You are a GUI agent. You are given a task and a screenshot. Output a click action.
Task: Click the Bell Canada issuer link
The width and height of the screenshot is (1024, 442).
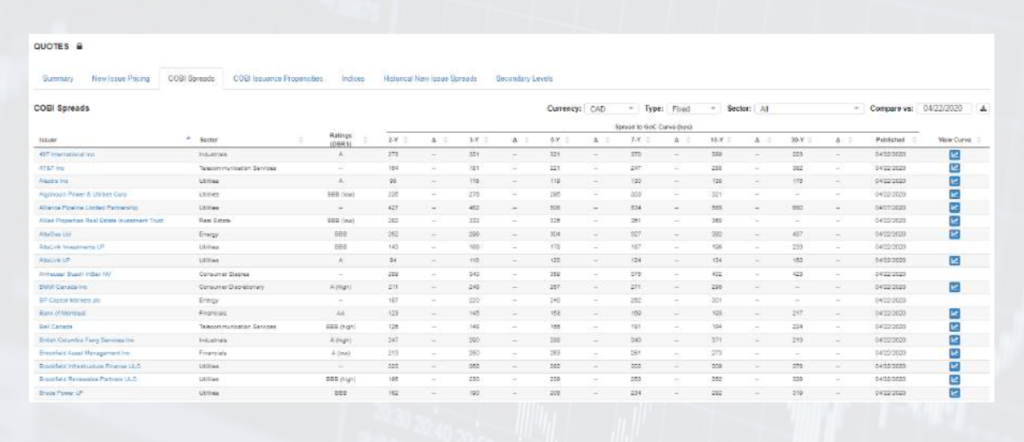(x=54, y=326)
